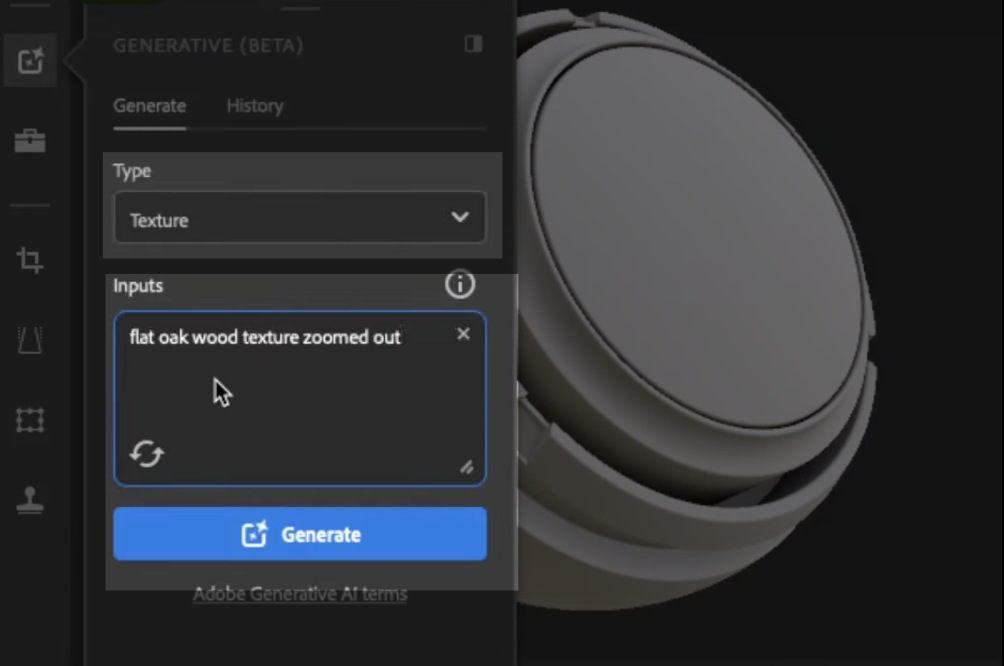Click the Generative (Beta) panel title

(208, 46)
